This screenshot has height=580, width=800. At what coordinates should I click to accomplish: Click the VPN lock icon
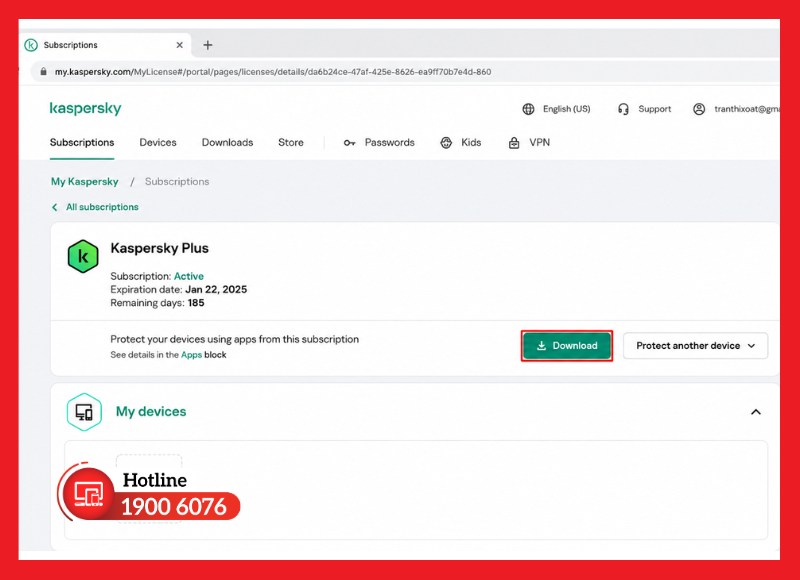pos(514,143)
